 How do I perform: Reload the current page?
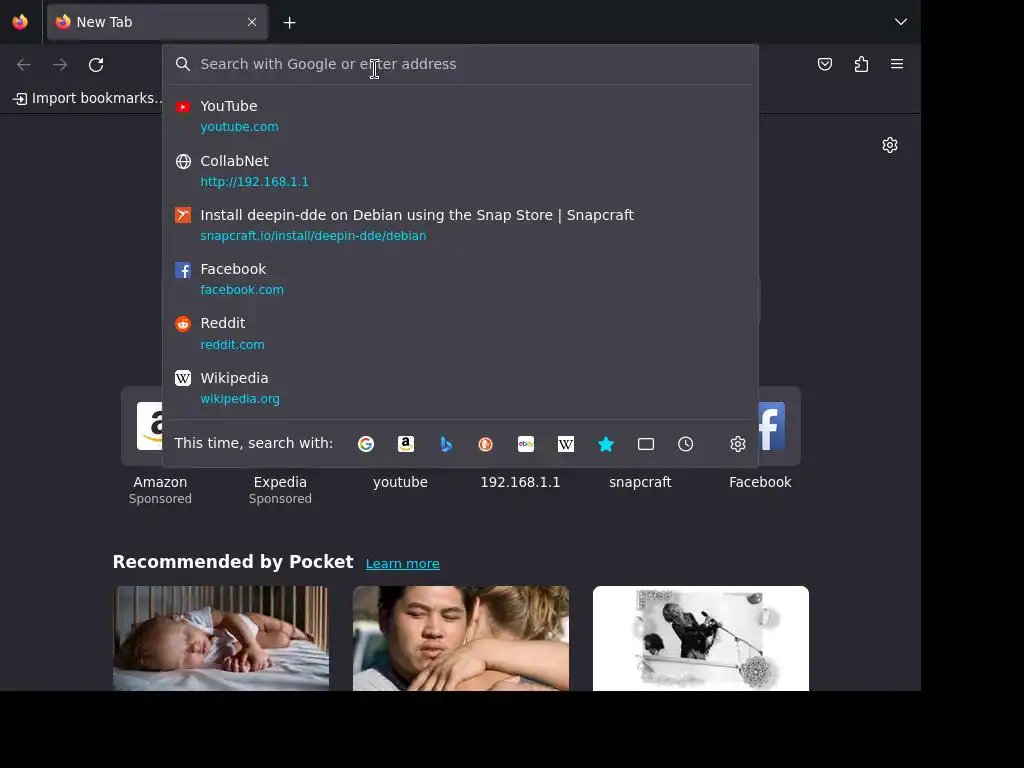[96, 65]
